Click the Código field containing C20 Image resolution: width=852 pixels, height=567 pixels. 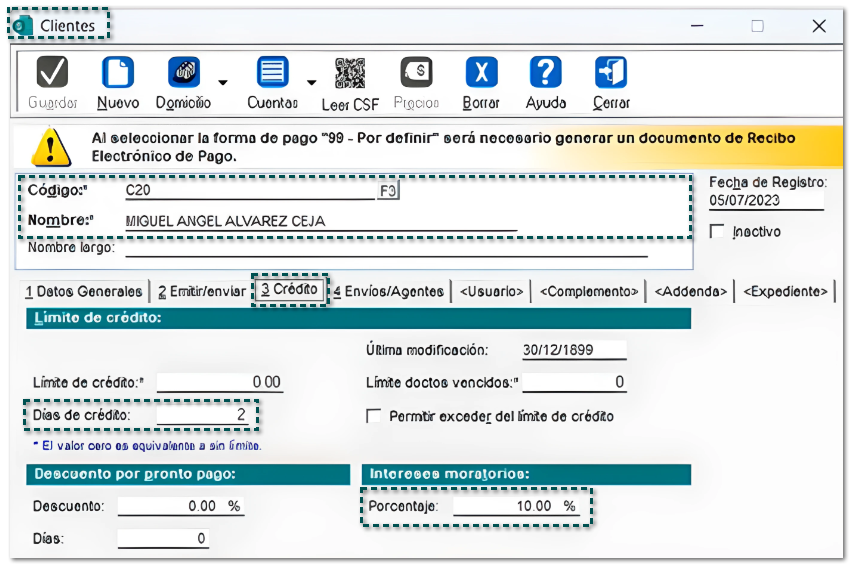(x=250, y=190)
